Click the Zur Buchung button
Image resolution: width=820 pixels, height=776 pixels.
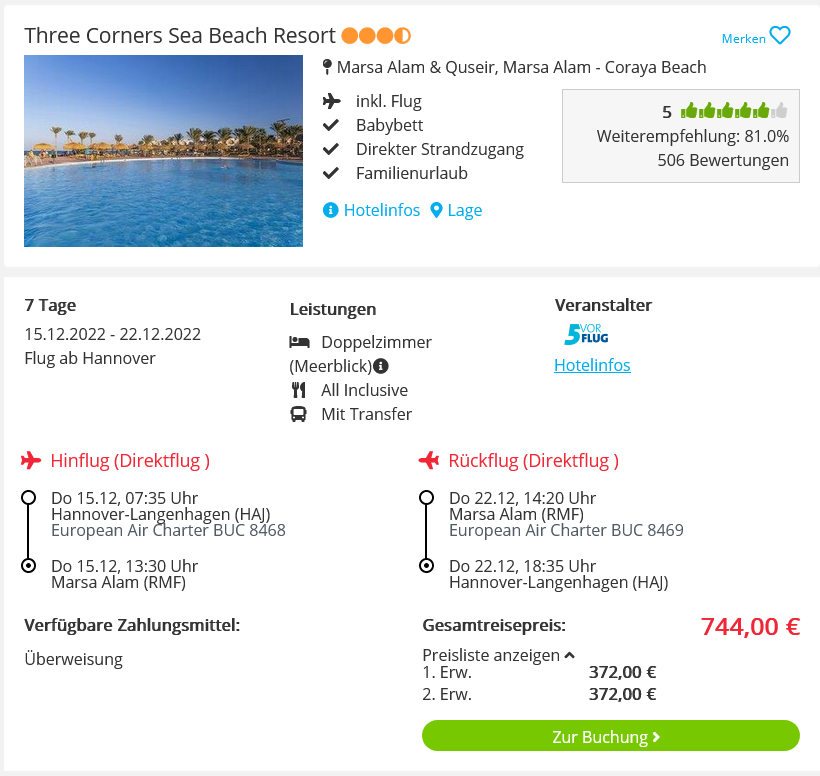(611, 736)
